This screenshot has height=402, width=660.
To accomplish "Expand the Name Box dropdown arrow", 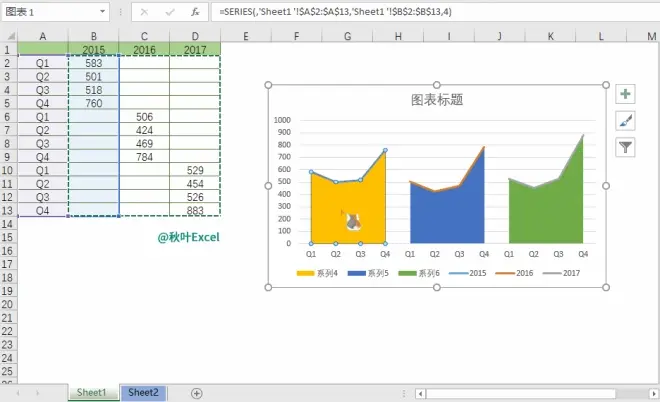I will point(102,12).
